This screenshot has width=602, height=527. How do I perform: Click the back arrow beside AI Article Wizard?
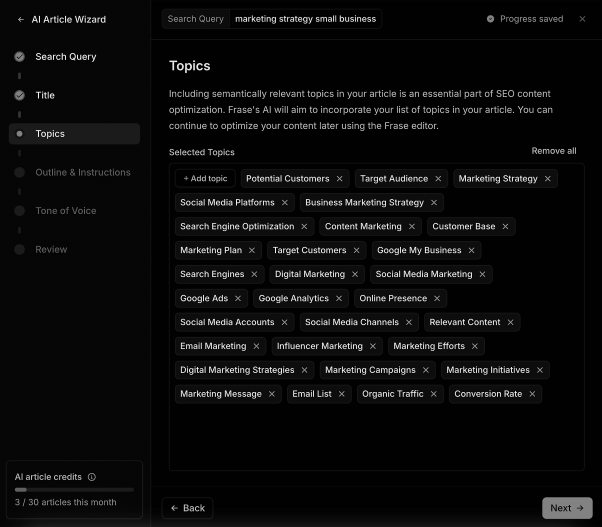tap(21, 20)
